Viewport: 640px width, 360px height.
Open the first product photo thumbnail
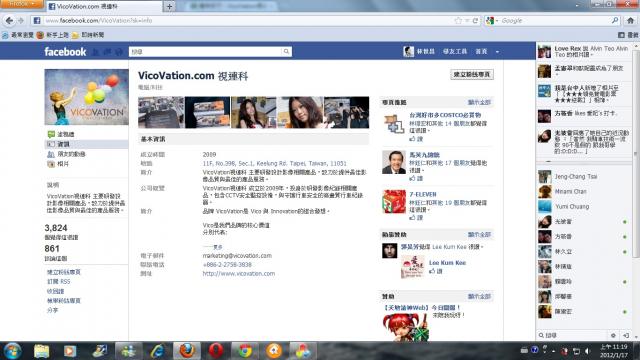[161, 112]
